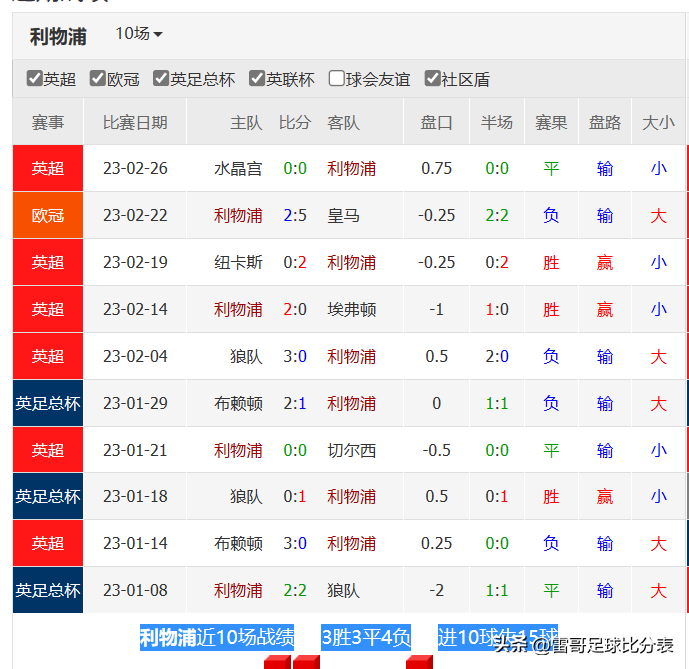Click the 利物浦近10场战绩 summary text
Image resolution: width=689 pixels, height=669 pixels.
[217, 637]
